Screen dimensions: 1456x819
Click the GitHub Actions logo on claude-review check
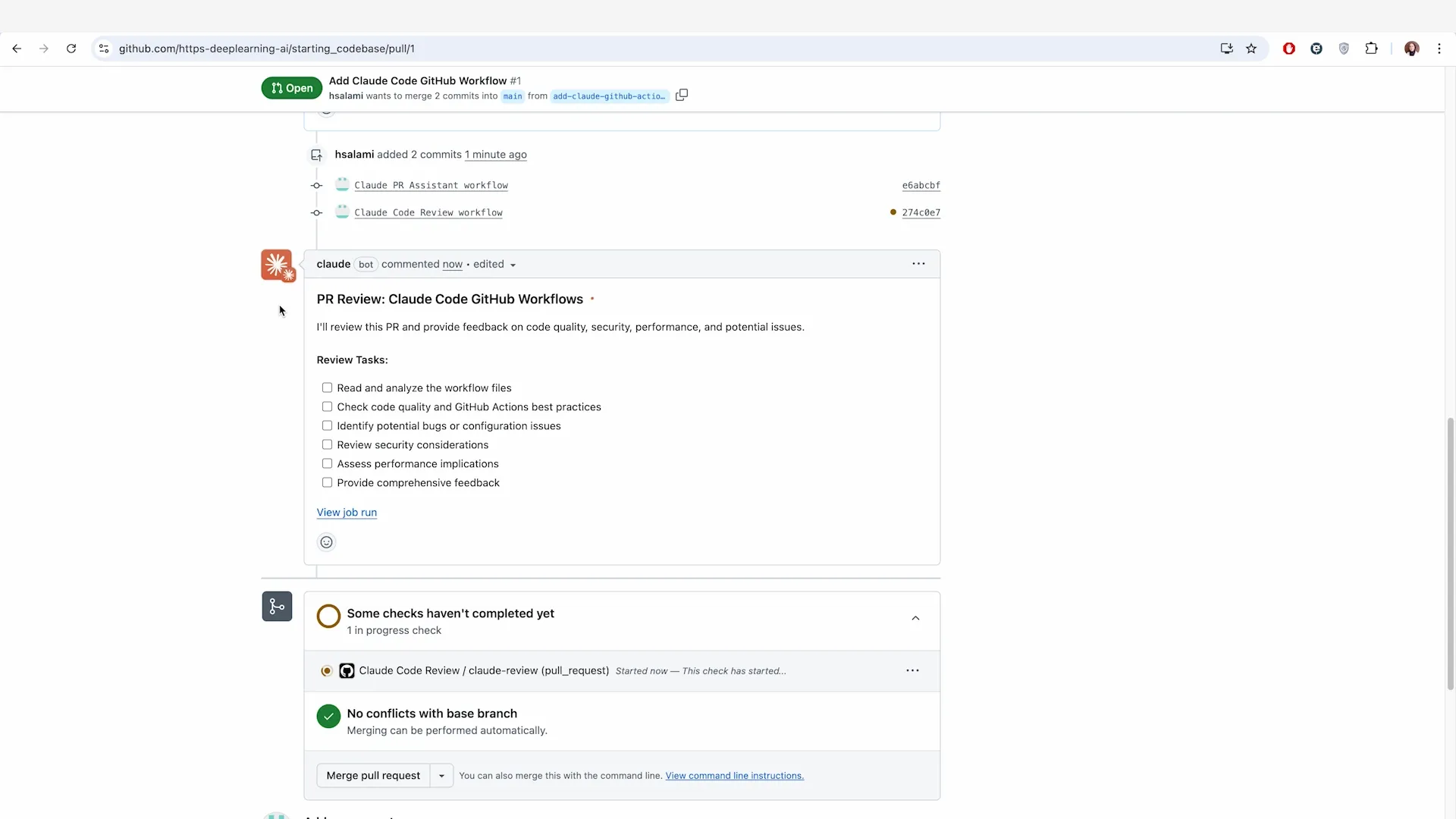[x=347, y=671]
